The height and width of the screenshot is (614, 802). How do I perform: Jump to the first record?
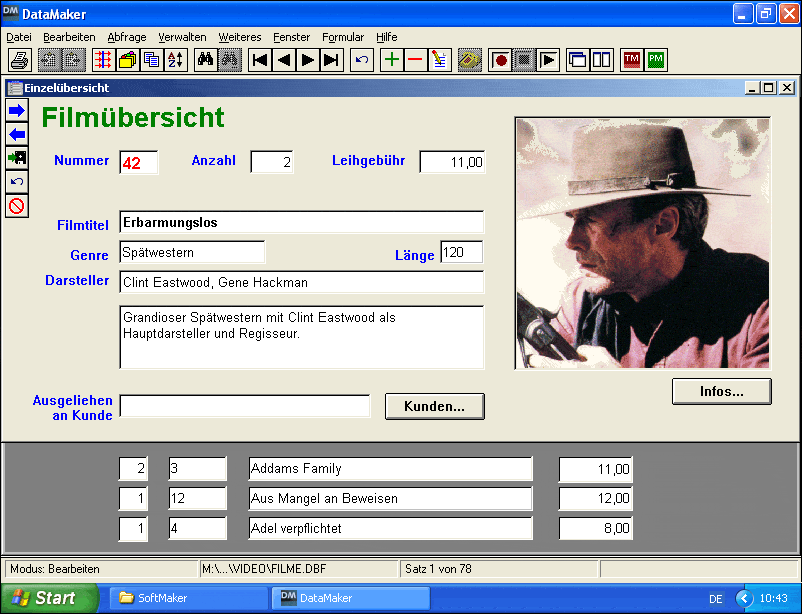point(260,60)
